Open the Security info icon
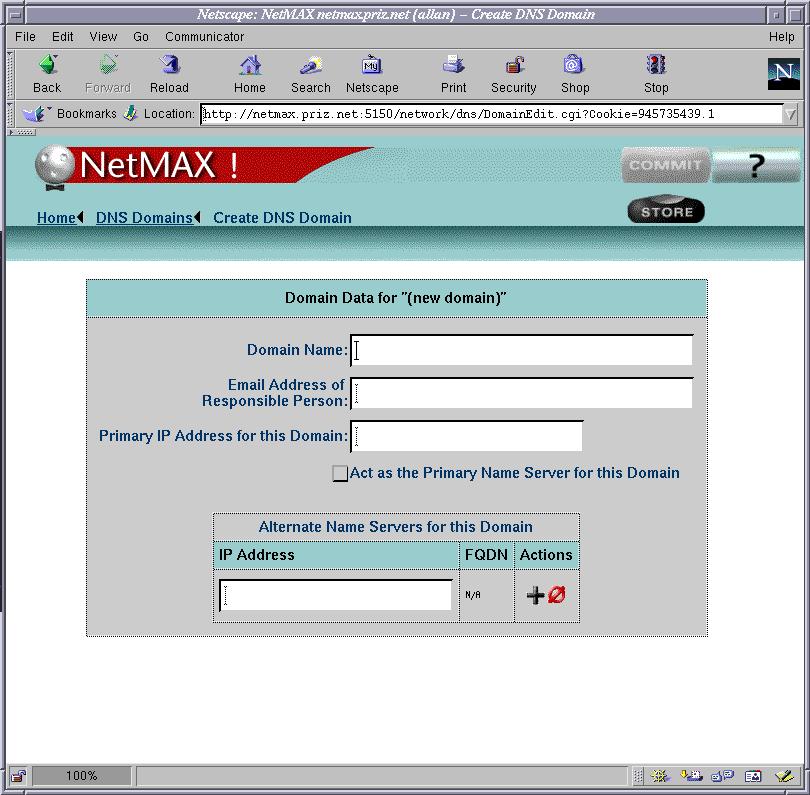This screenshot has height=795, width=810. (514, 67)
